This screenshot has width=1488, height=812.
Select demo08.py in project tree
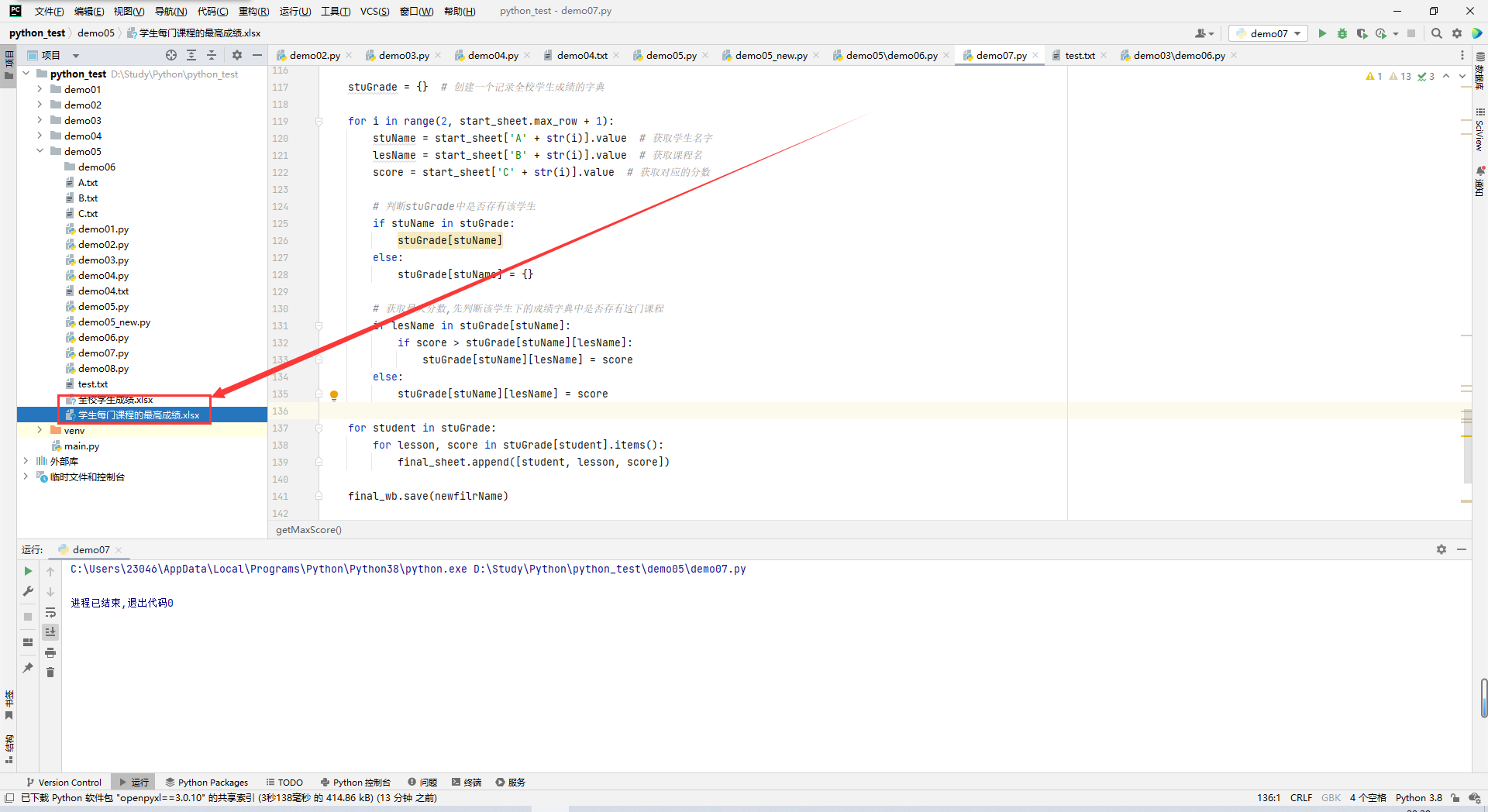pos(103,369)
